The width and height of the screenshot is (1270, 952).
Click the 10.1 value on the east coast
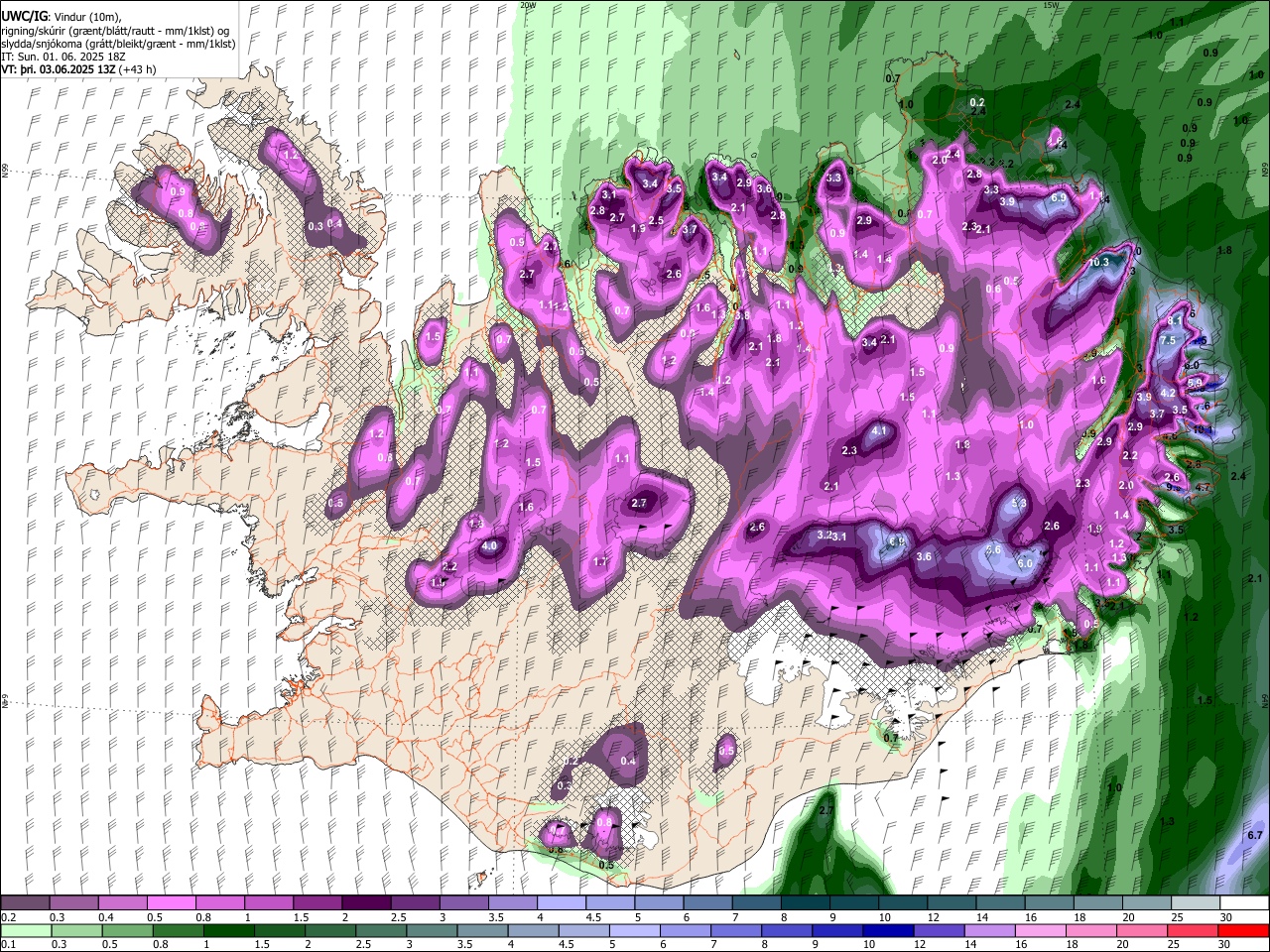1202,430
